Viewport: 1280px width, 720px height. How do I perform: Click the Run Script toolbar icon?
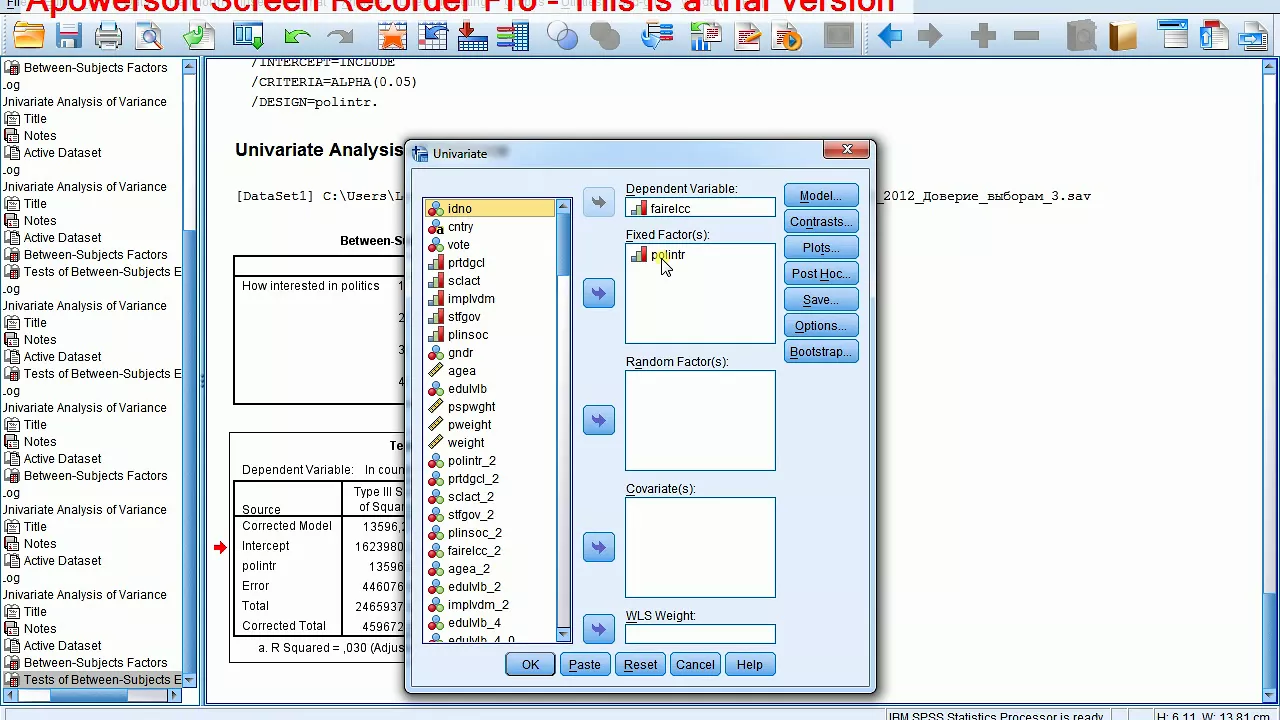pyautogui.click(x=788, y=37)
